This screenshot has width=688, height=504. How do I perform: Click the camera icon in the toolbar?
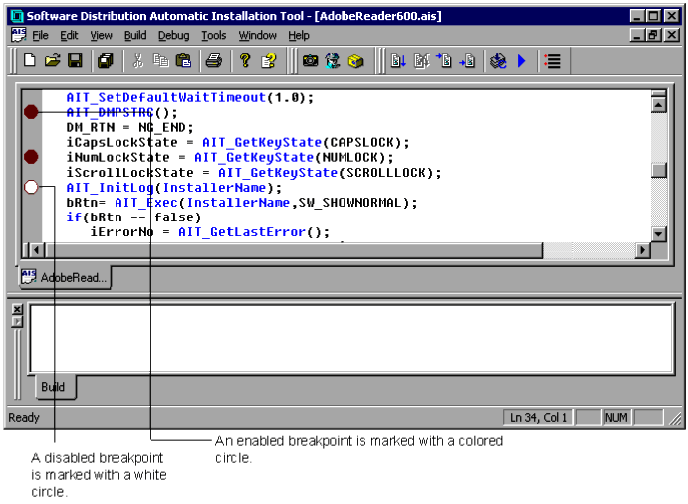pyautogui.click(x=310, y=61)
